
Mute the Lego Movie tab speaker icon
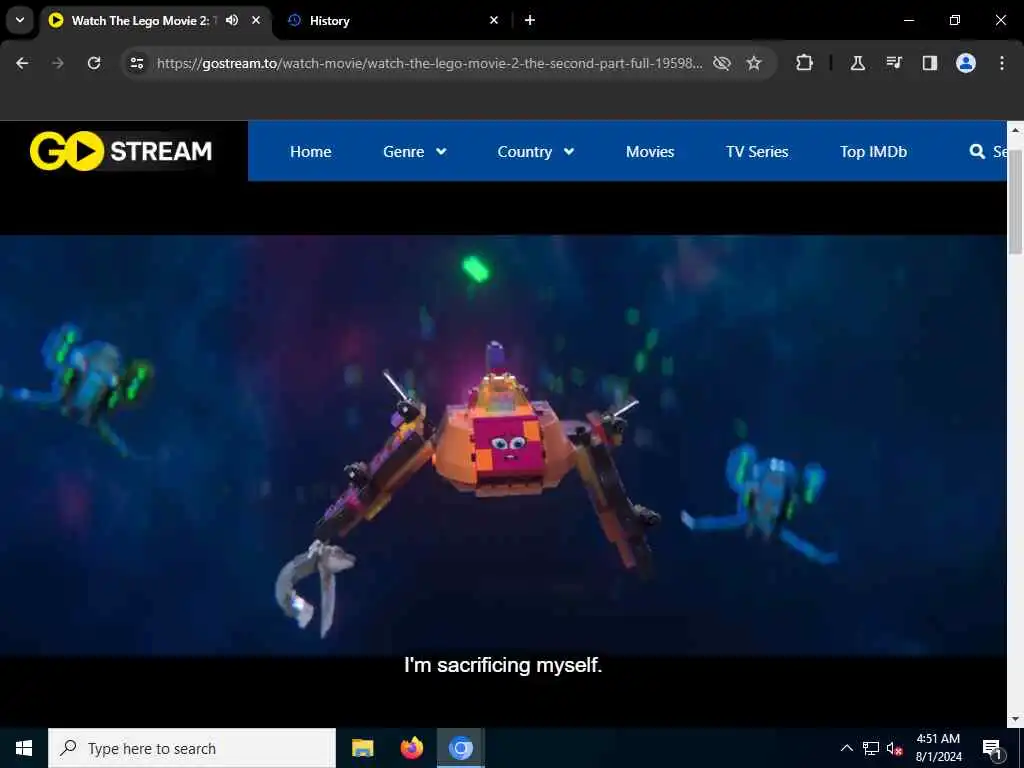pyautogui.click(x=232, y=20)
